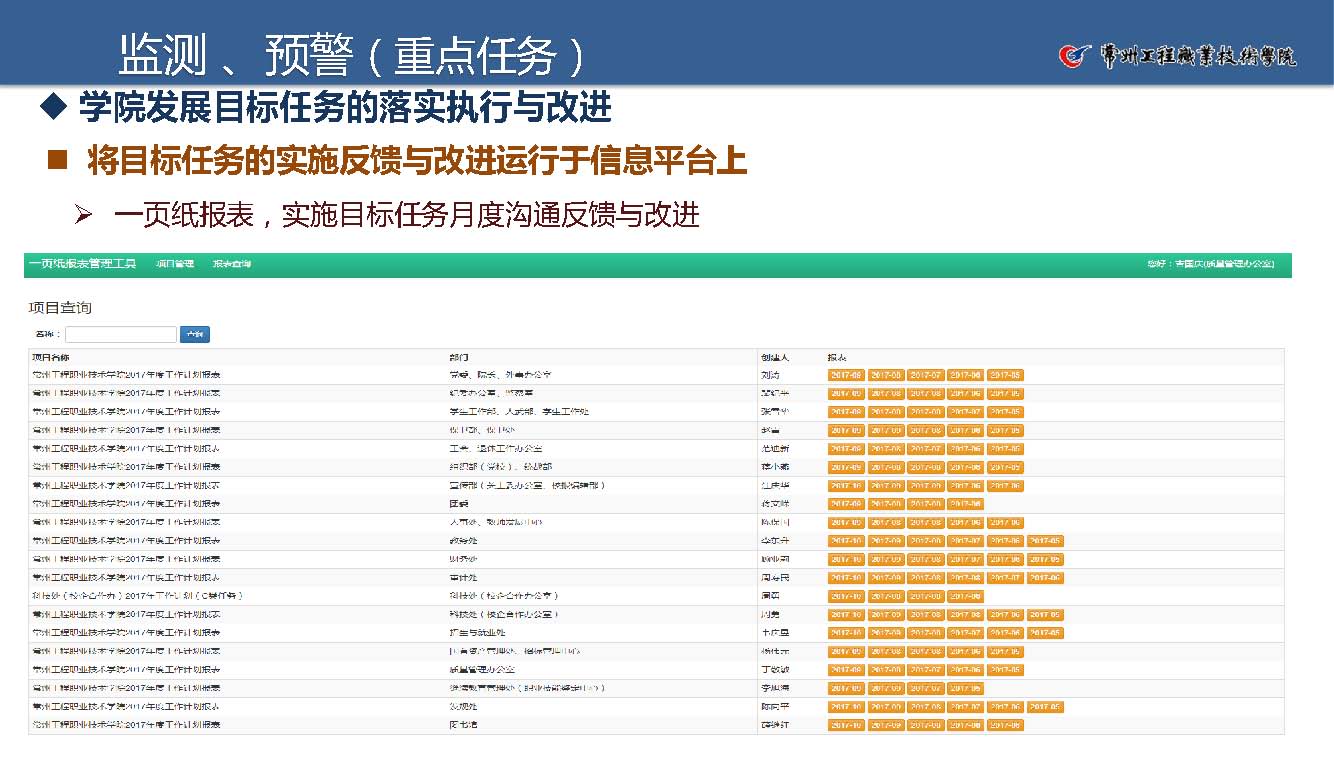Click the 部门 column header
This screenshot has width=1334, height=758.
pos(459,357)
